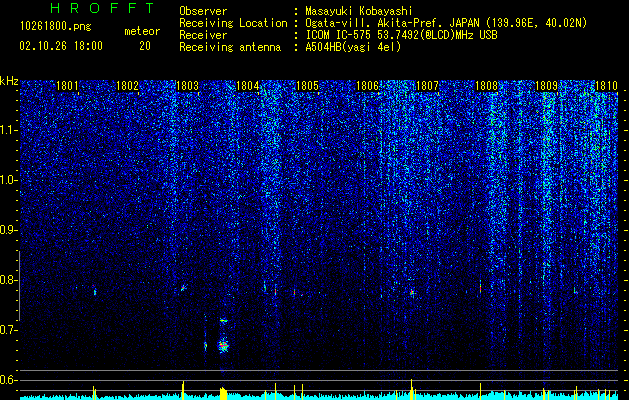This screenshot has height=400, width=629.
Task: Select the Ogata-vill. Akita-Pref. JAPAN location text
Action: click(x=446, y=23)
